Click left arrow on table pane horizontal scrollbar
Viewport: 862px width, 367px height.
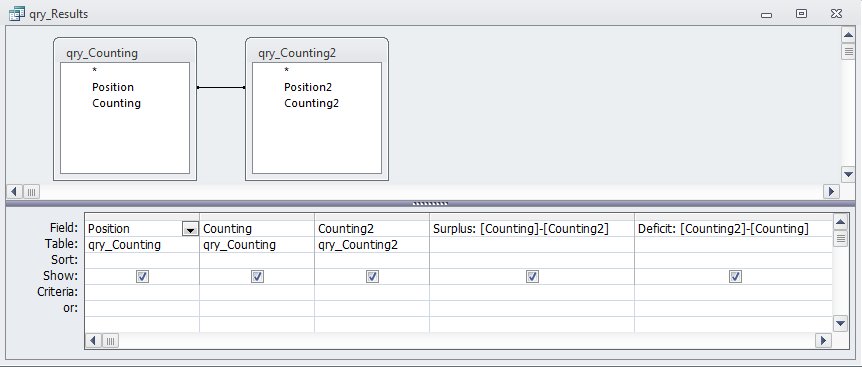[14, 192]
